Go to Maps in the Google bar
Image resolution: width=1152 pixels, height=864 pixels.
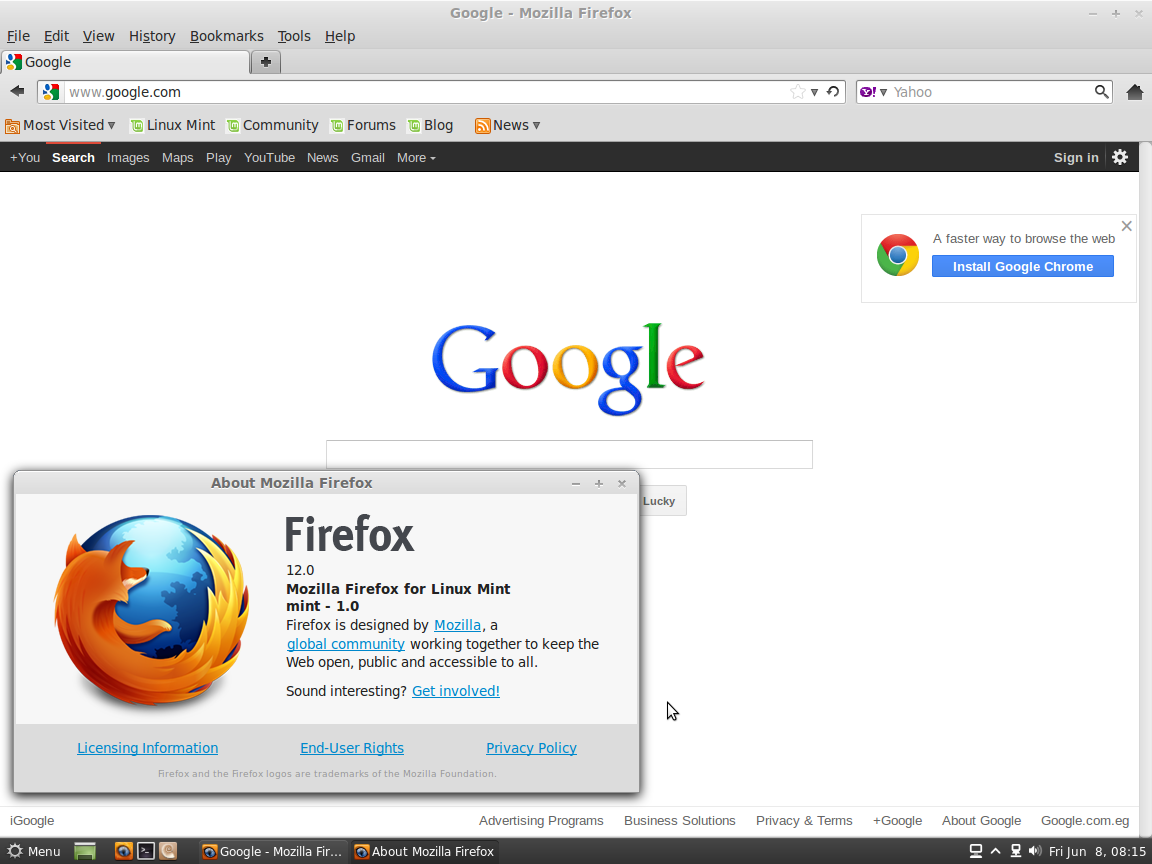pyautogui.click(x=178, y=157)
